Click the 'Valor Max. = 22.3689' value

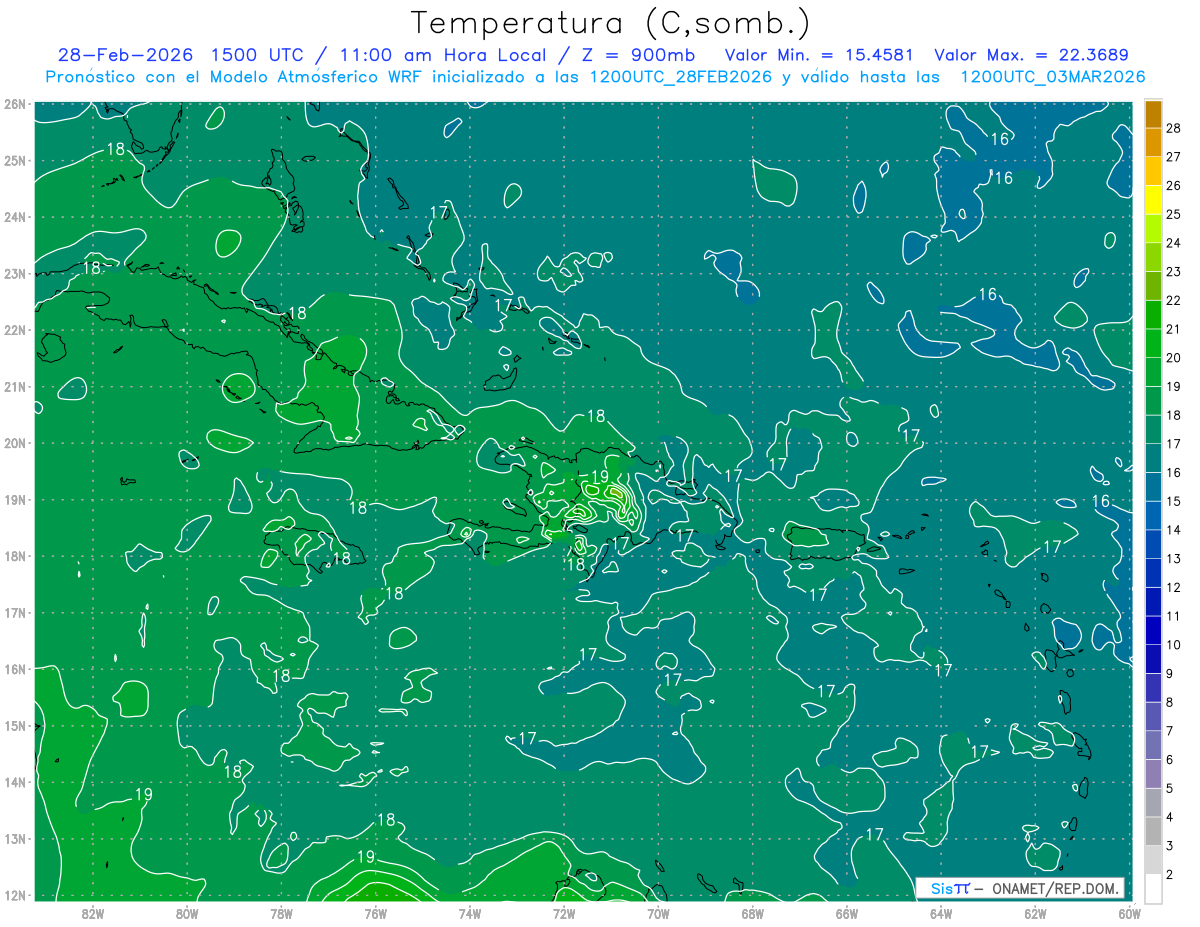coord(1030,55)
